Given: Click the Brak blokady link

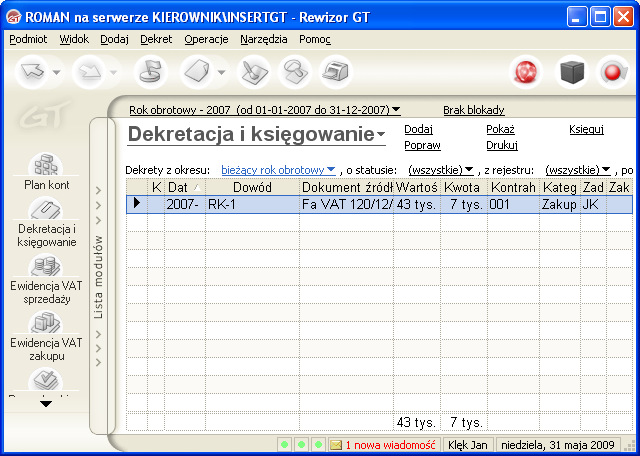Looking at the screenshot, I should (474, 110).
